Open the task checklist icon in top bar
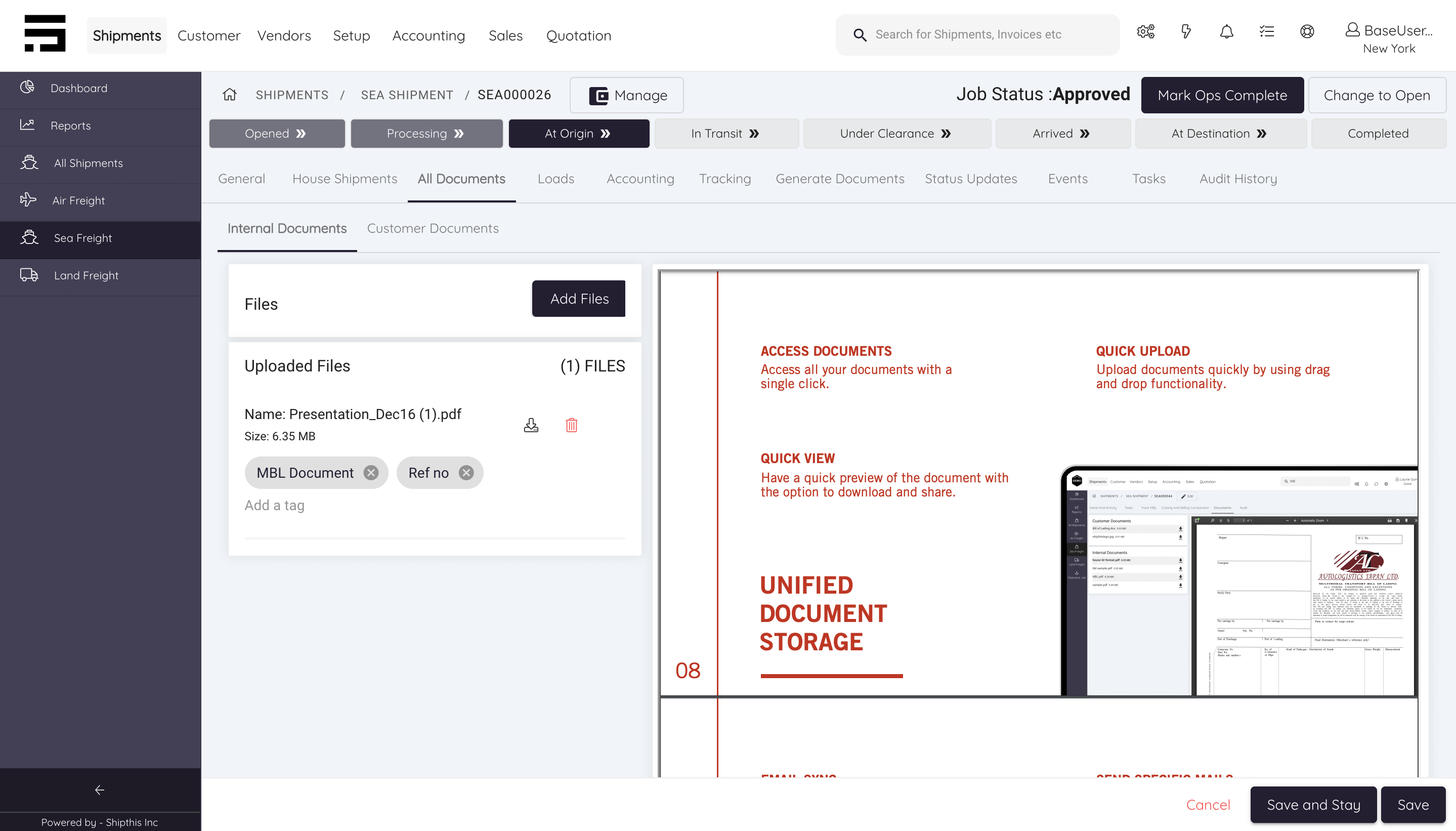 1267,32
